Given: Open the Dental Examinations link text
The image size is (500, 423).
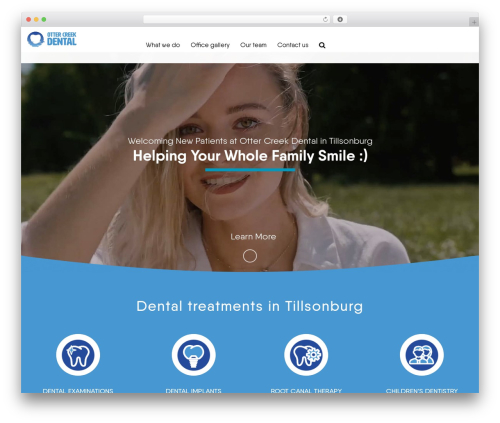Looking at the screenshot, I should (x=78, y=391).
